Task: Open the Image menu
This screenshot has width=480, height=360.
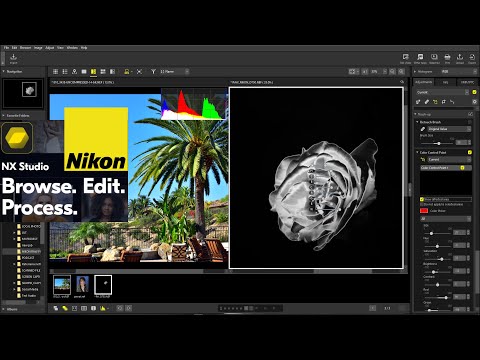Action: click(x=38, y=48)
